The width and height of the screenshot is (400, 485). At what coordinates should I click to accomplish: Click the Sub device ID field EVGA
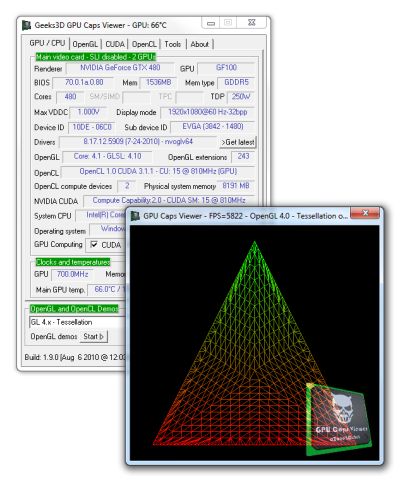213,127
